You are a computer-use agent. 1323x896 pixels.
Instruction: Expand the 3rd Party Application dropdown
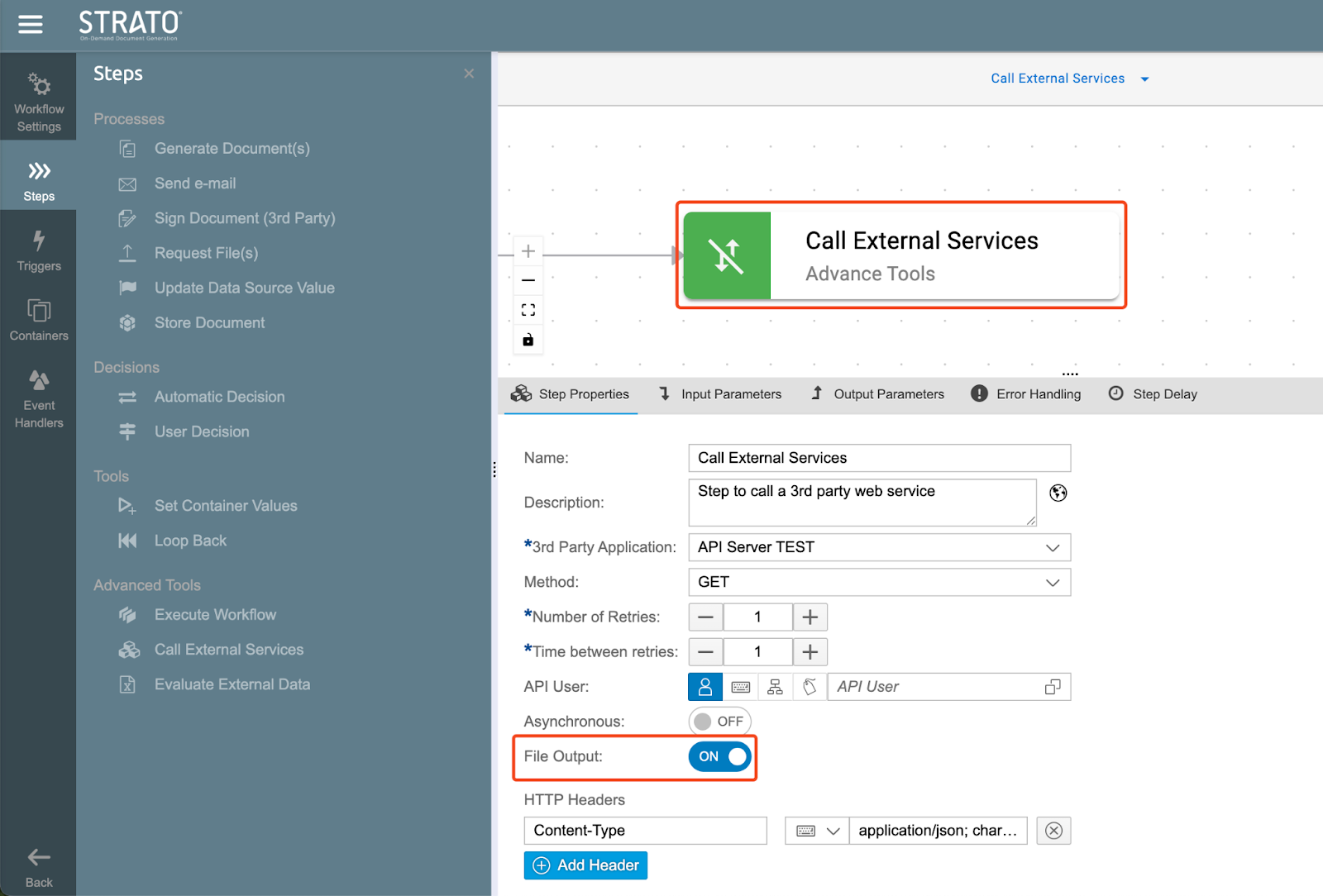click(1053, 547)
